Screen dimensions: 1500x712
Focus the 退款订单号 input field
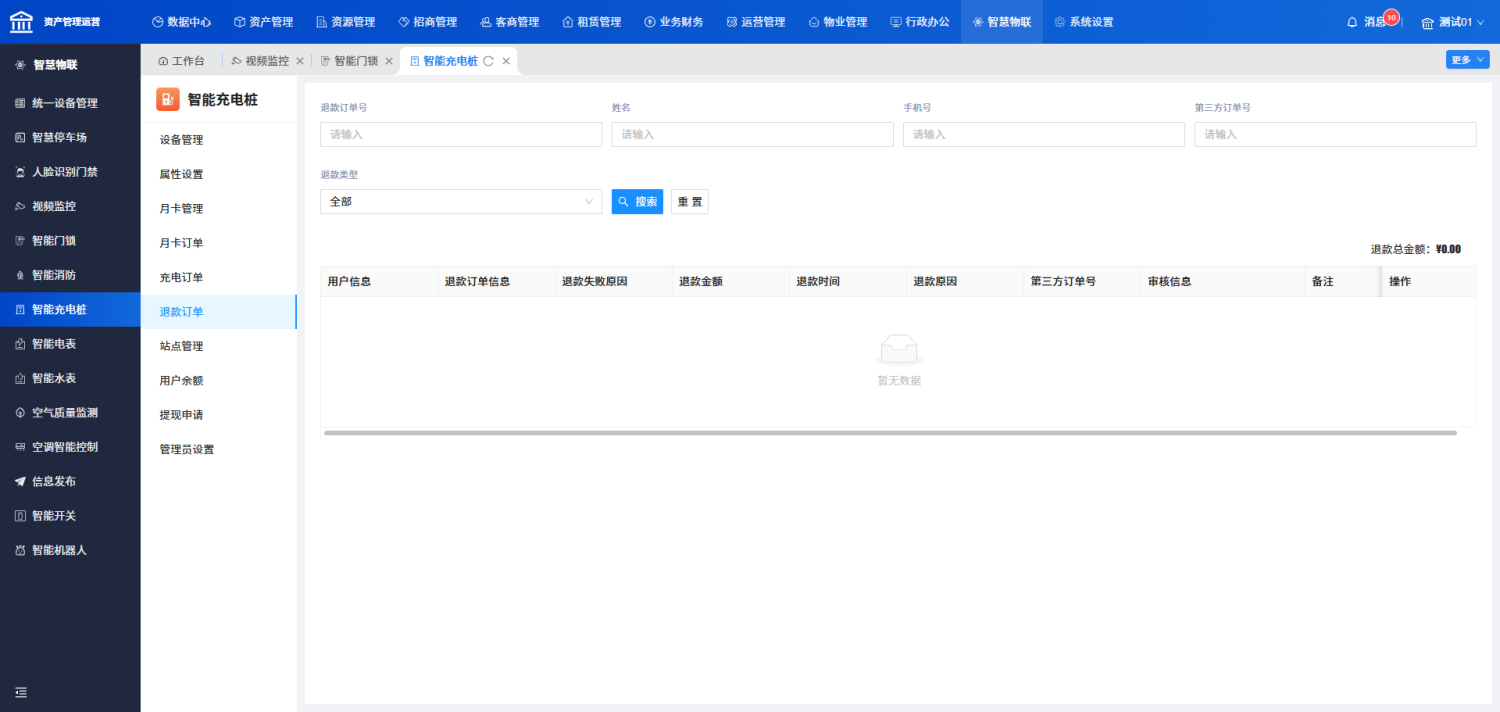(461, 134)
